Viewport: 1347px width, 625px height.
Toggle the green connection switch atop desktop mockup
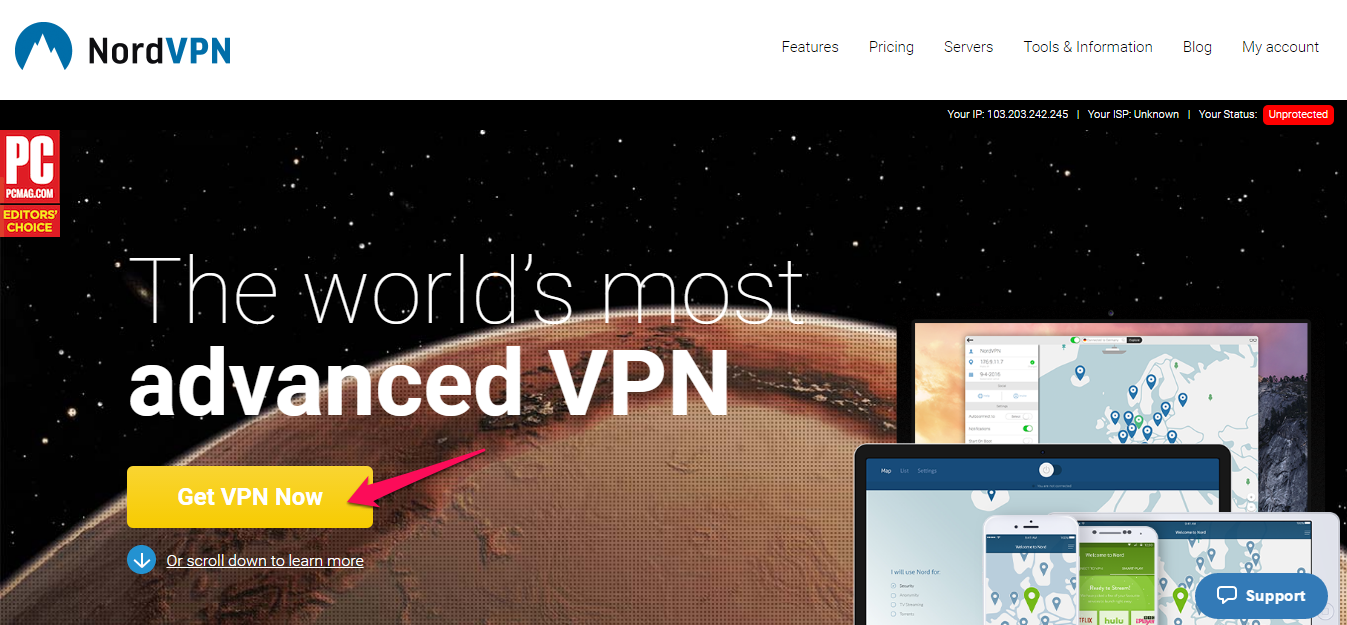[1075, 340]
